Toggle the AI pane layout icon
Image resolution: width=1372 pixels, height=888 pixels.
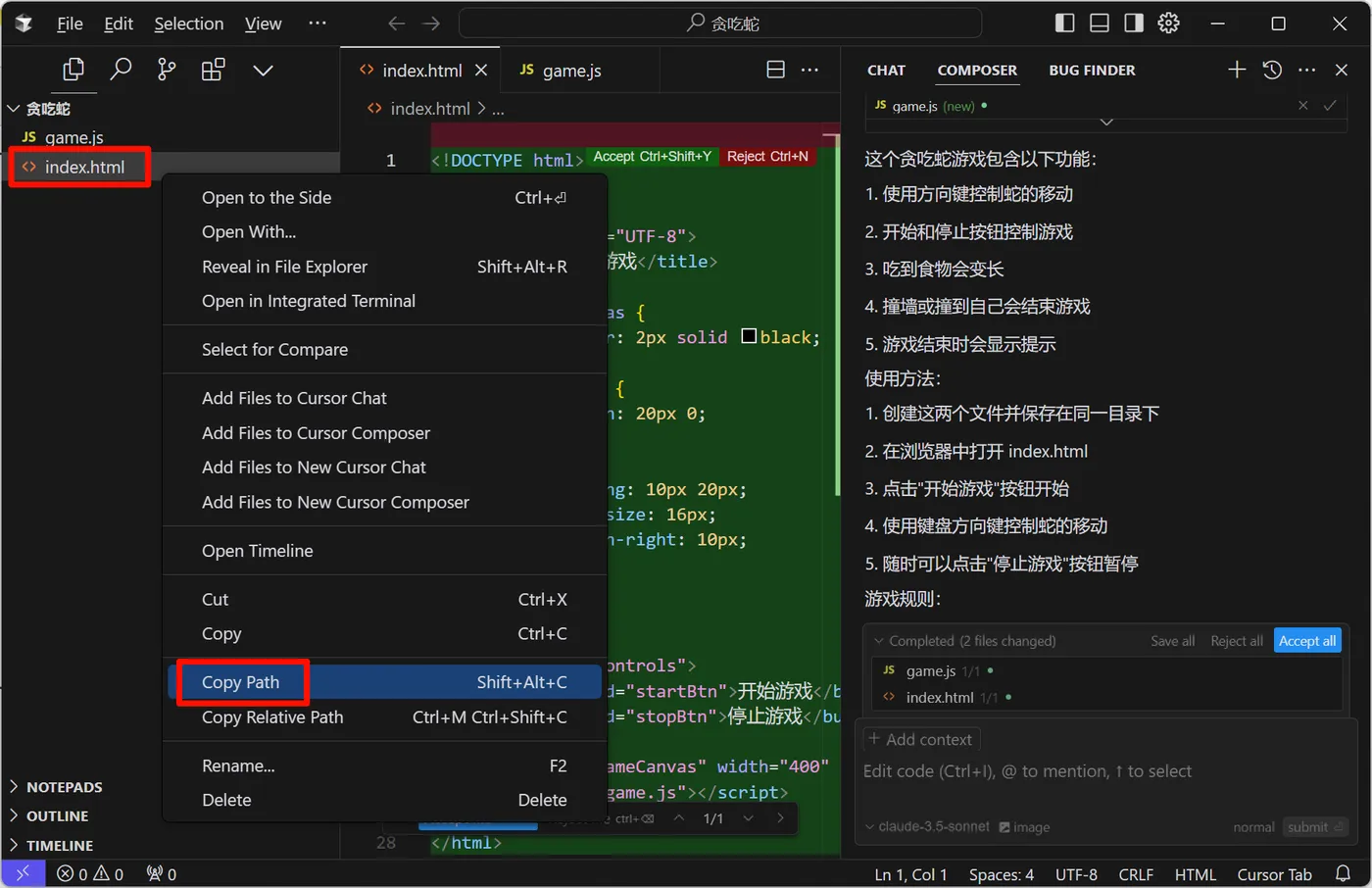[x=1134, y=23]
